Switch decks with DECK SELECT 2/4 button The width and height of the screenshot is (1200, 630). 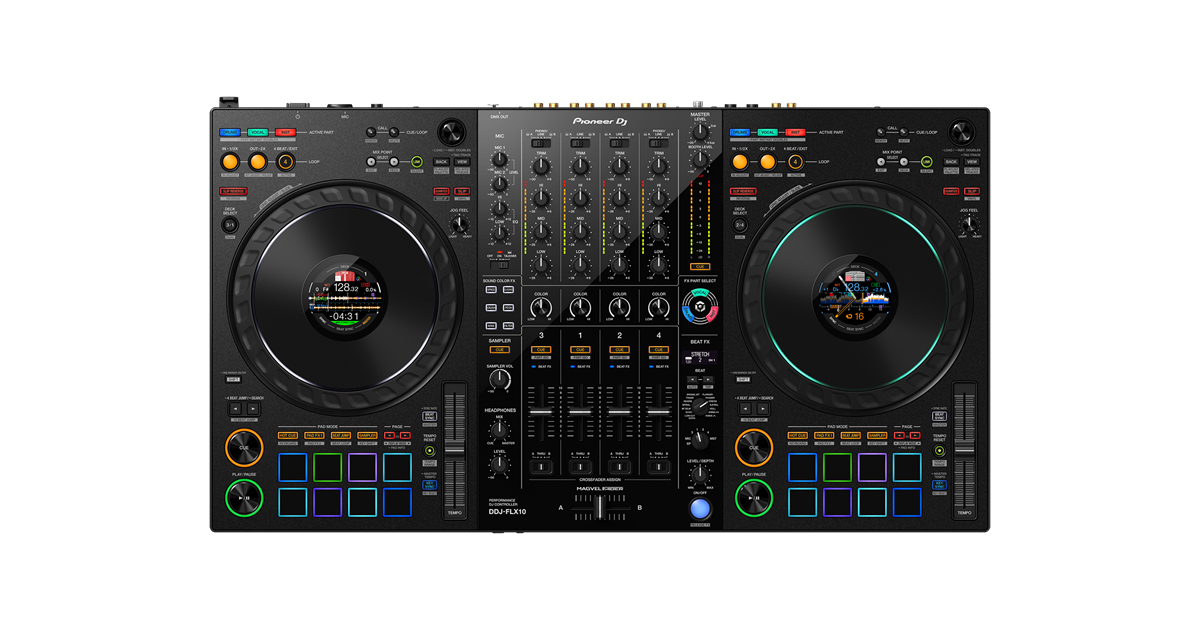coord(740,225)
